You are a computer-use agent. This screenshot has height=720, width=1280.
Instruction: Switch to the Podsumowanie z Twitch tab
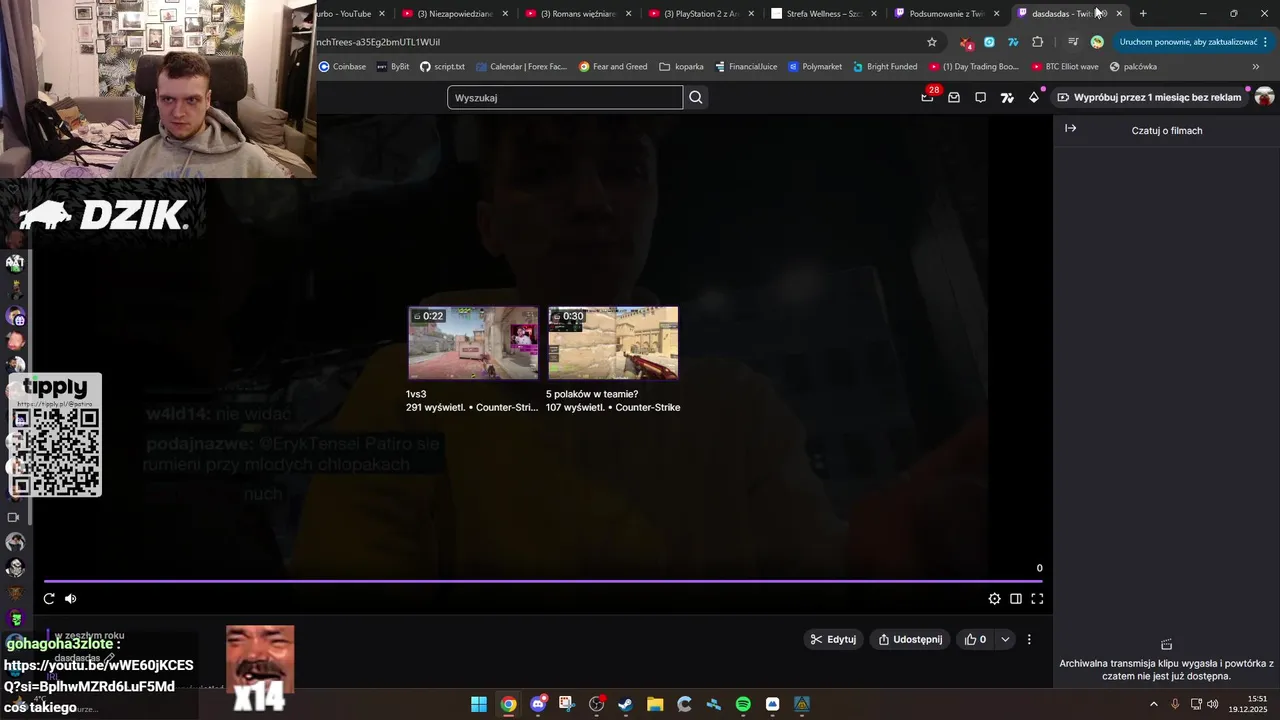click(946, 14)
